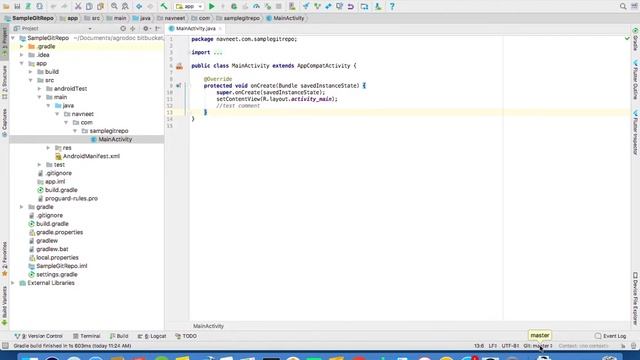640x360 pixels.
Task: Expand the androidTest folder
Action: tap(40, 89)
